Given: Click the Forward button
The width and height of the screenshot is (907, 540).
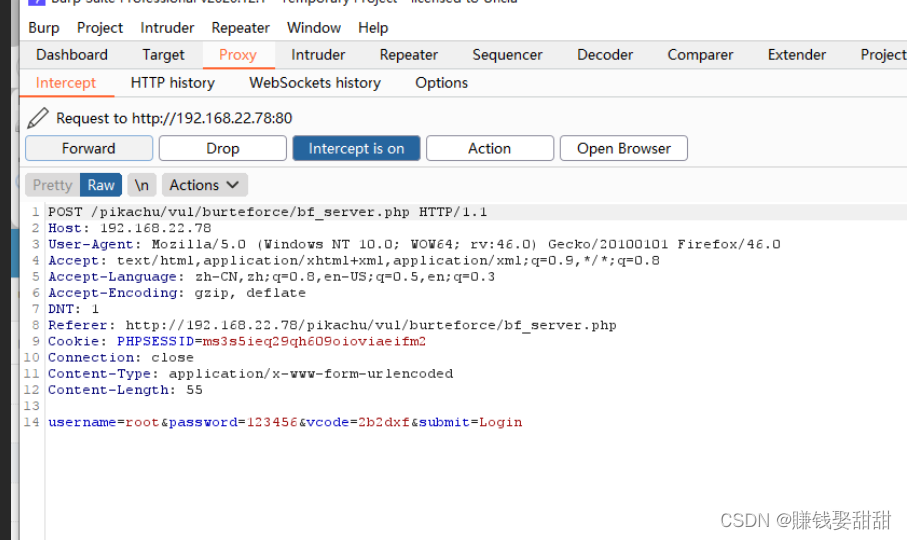Looking at the screenshot, I should [x=89, y=149].
